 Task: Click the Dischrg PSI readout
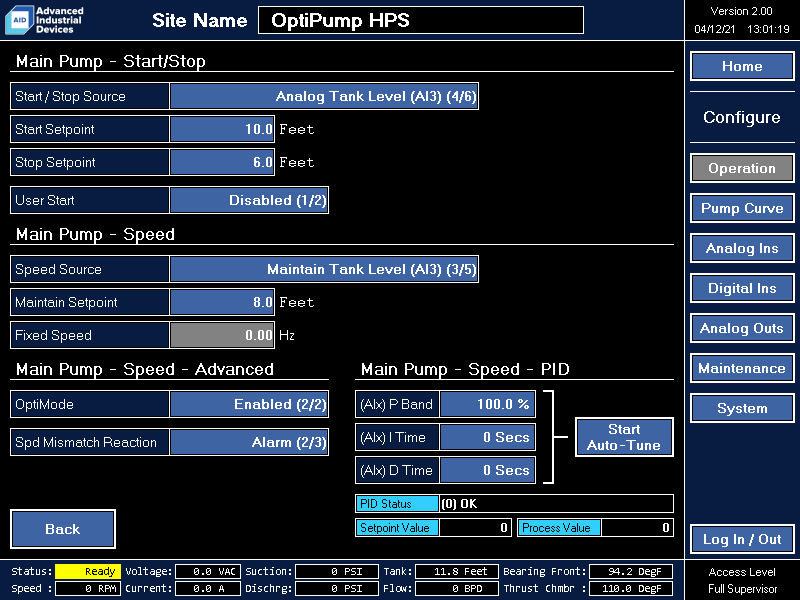(337, 588)
